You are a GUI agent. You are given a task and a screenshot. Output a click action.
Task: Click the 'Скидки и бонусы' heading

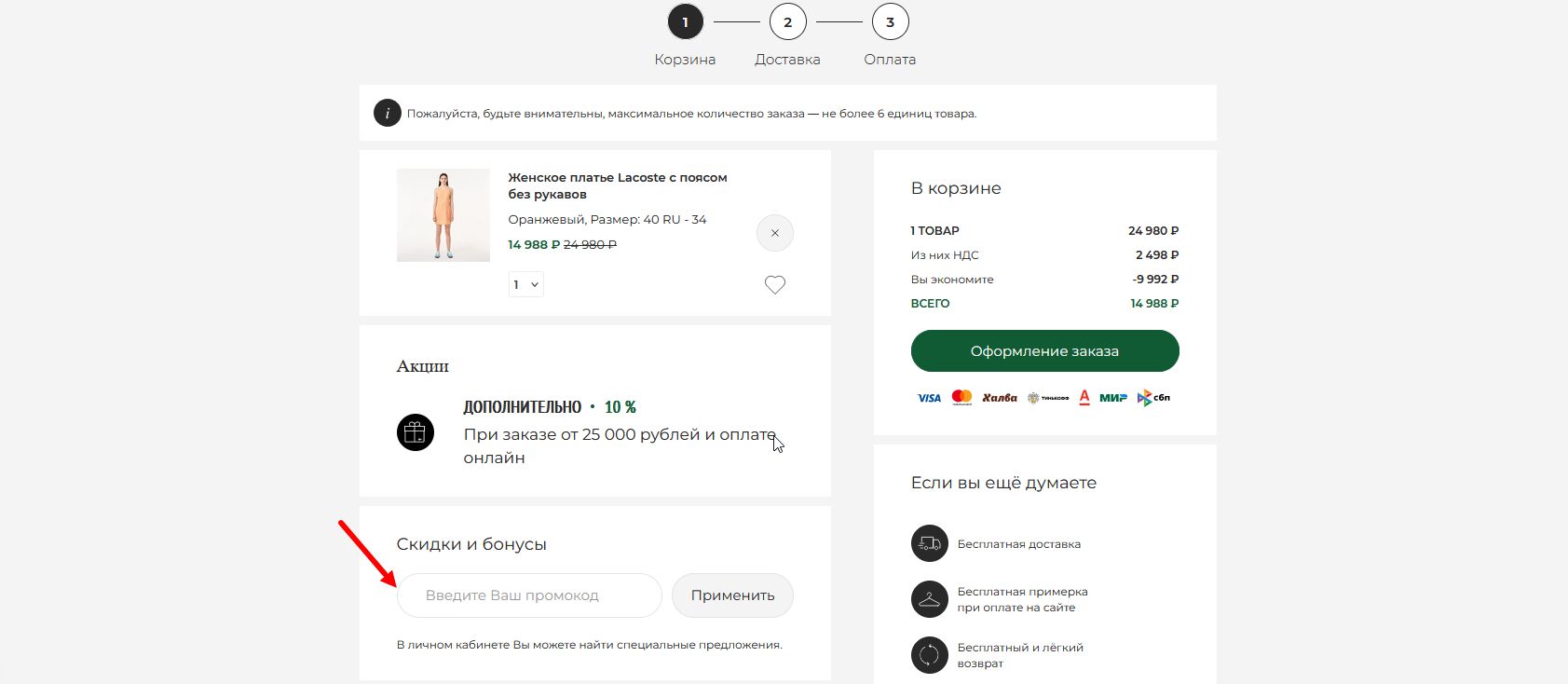471,544
